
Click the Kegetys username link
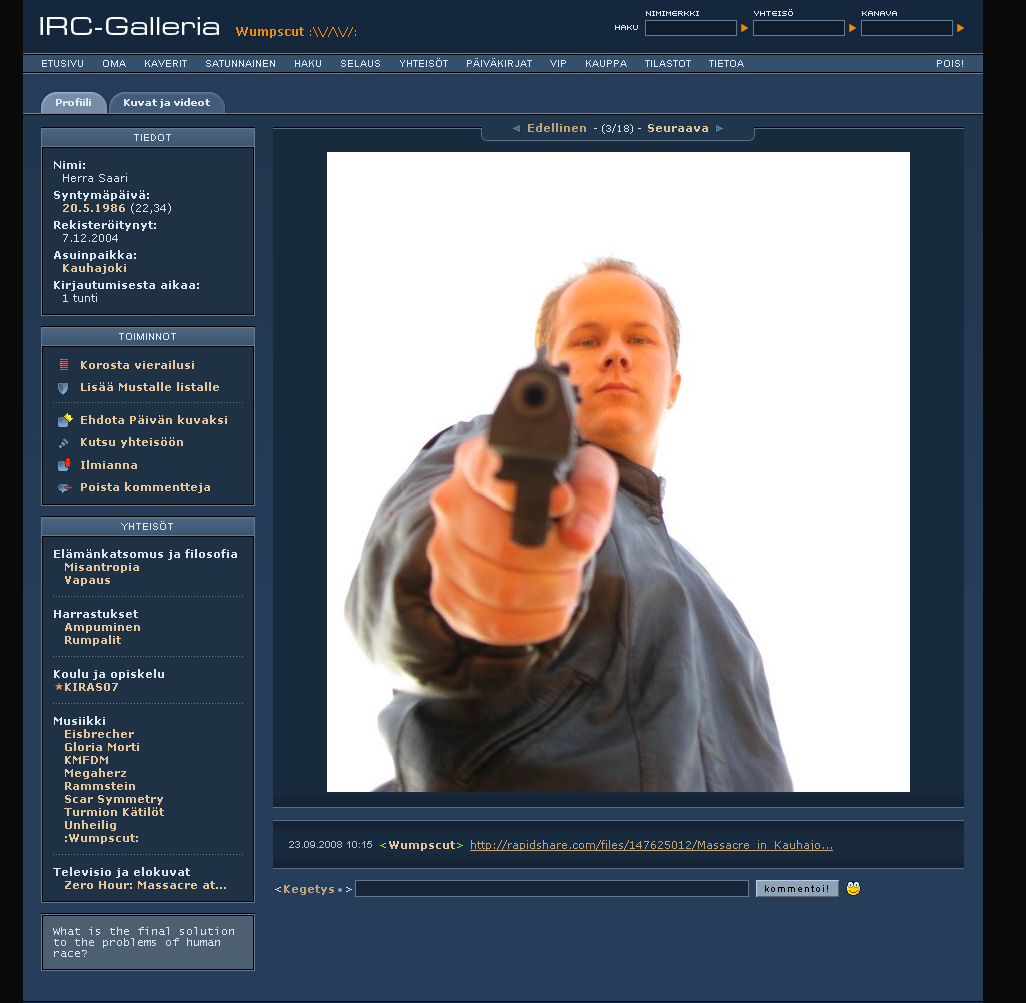click(x=309, y=889)
